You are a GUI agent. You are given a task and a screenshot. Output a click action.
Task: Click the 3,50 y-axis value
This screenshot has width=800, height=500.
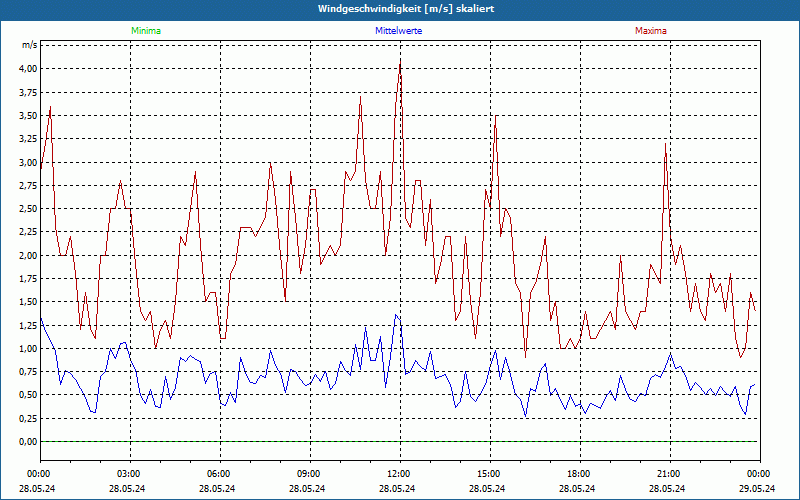tap(28, 116)
